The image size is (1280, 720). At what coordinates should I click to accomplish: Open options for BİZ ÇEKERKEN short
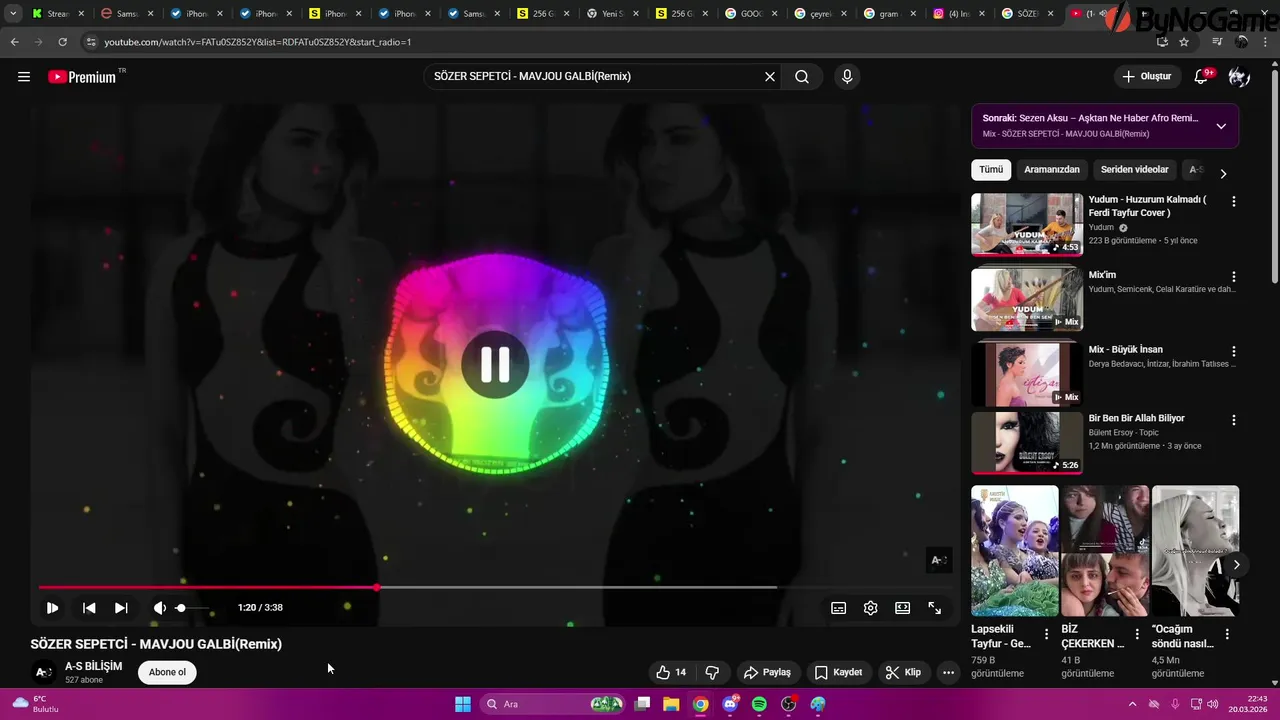point(1136,634)
